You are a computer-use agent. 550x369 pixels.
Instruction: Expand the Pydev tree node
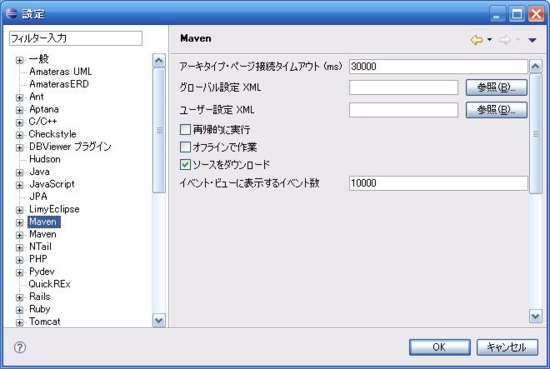pyautogui.click(x=20, y=273)
